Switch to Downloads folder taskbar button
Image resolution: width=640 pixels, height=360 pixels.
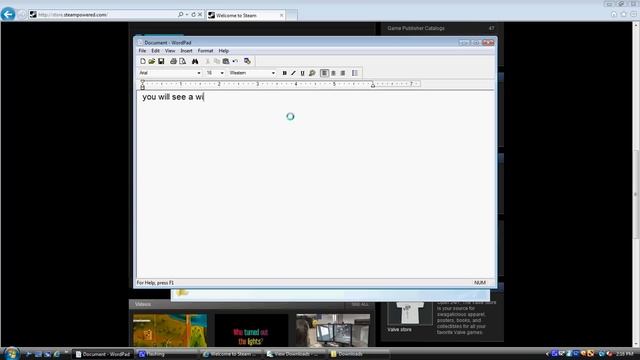click(358, 354)
